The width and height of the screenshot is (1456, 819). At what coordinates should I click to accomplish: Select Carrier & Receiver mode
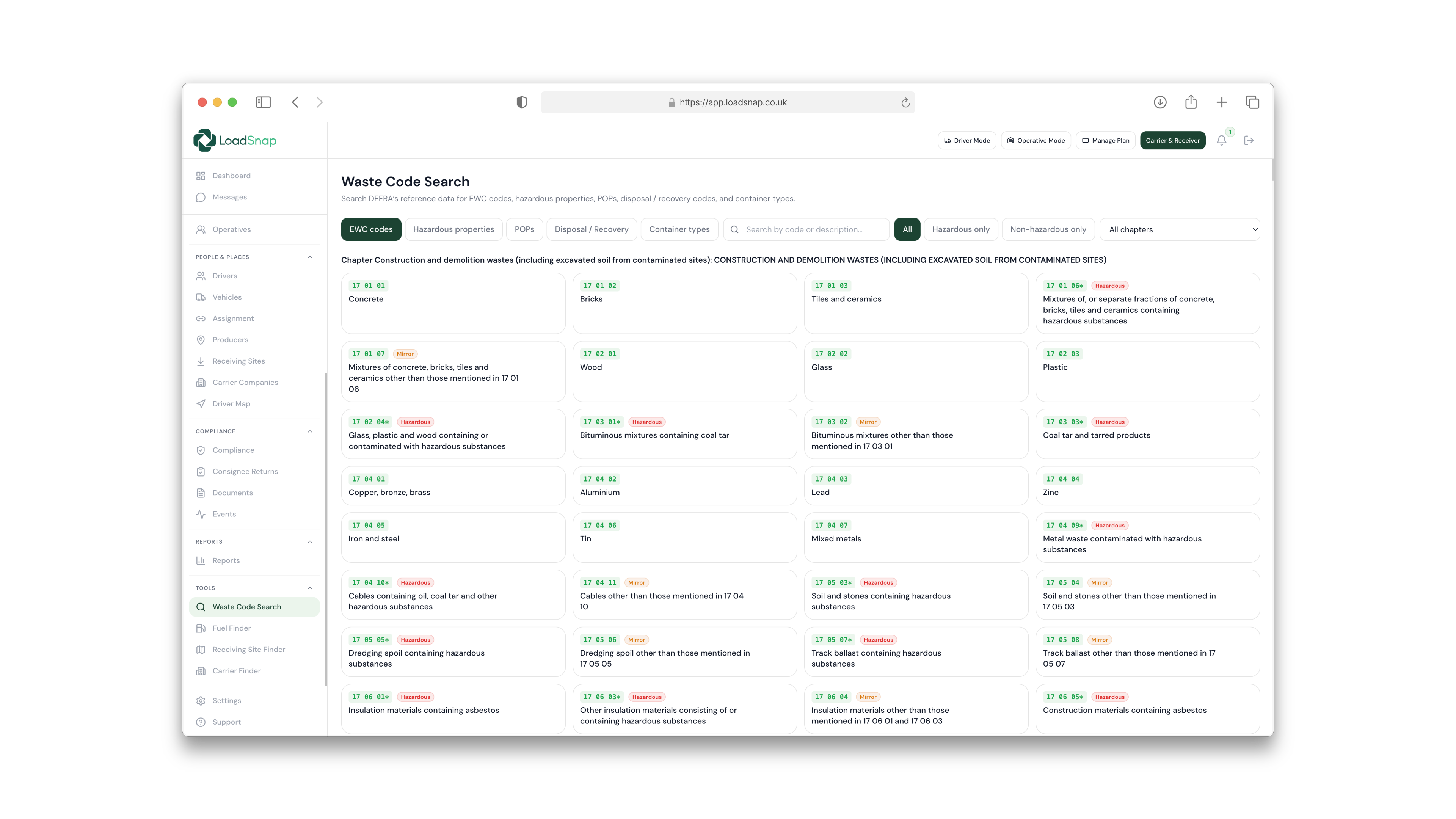pos(1173,141)
